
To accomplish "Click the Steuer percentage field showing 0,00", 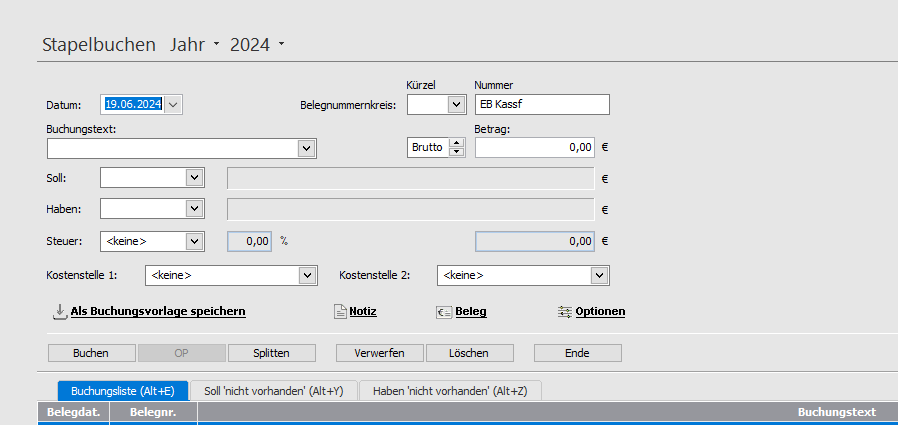I will click(249, 241).
